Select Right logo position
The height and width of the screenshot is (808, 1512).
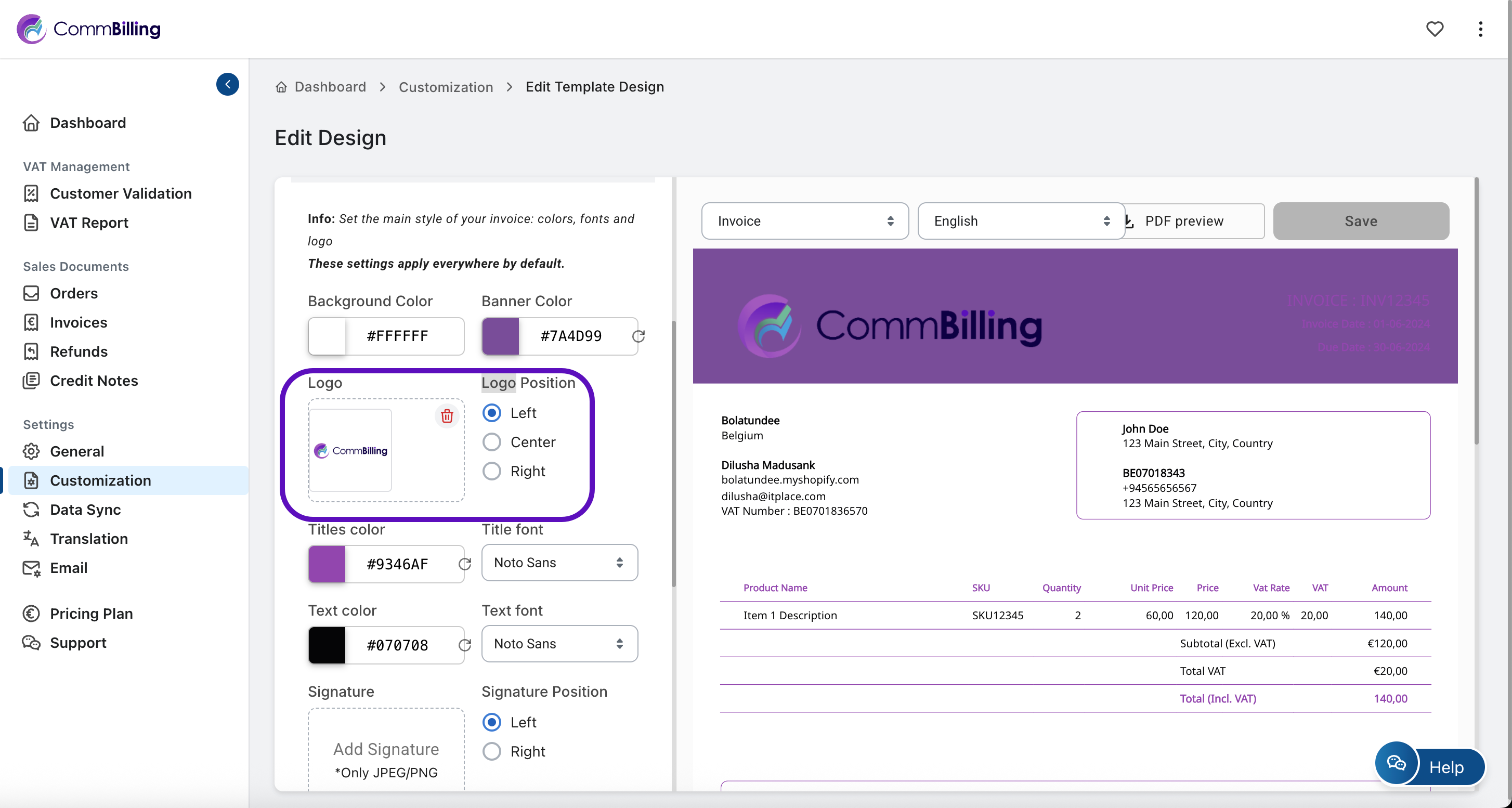[491, 471]
